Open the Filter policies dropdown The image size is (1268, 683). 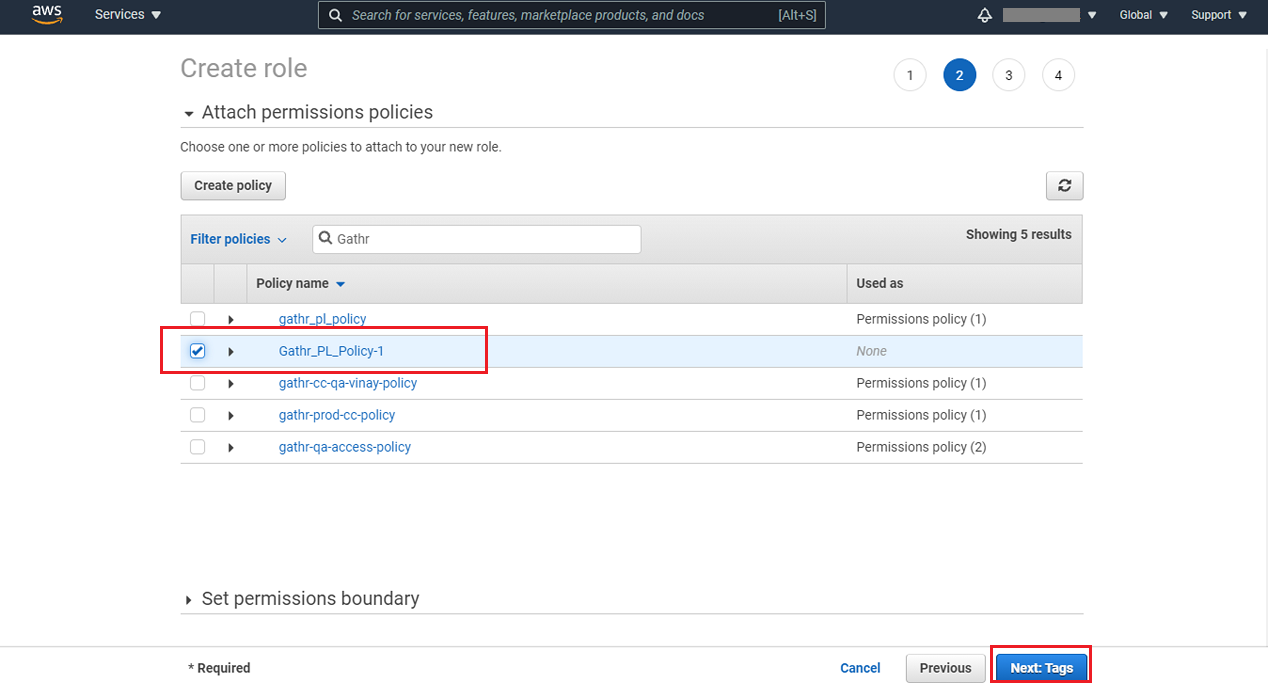(x=238, y=239)
